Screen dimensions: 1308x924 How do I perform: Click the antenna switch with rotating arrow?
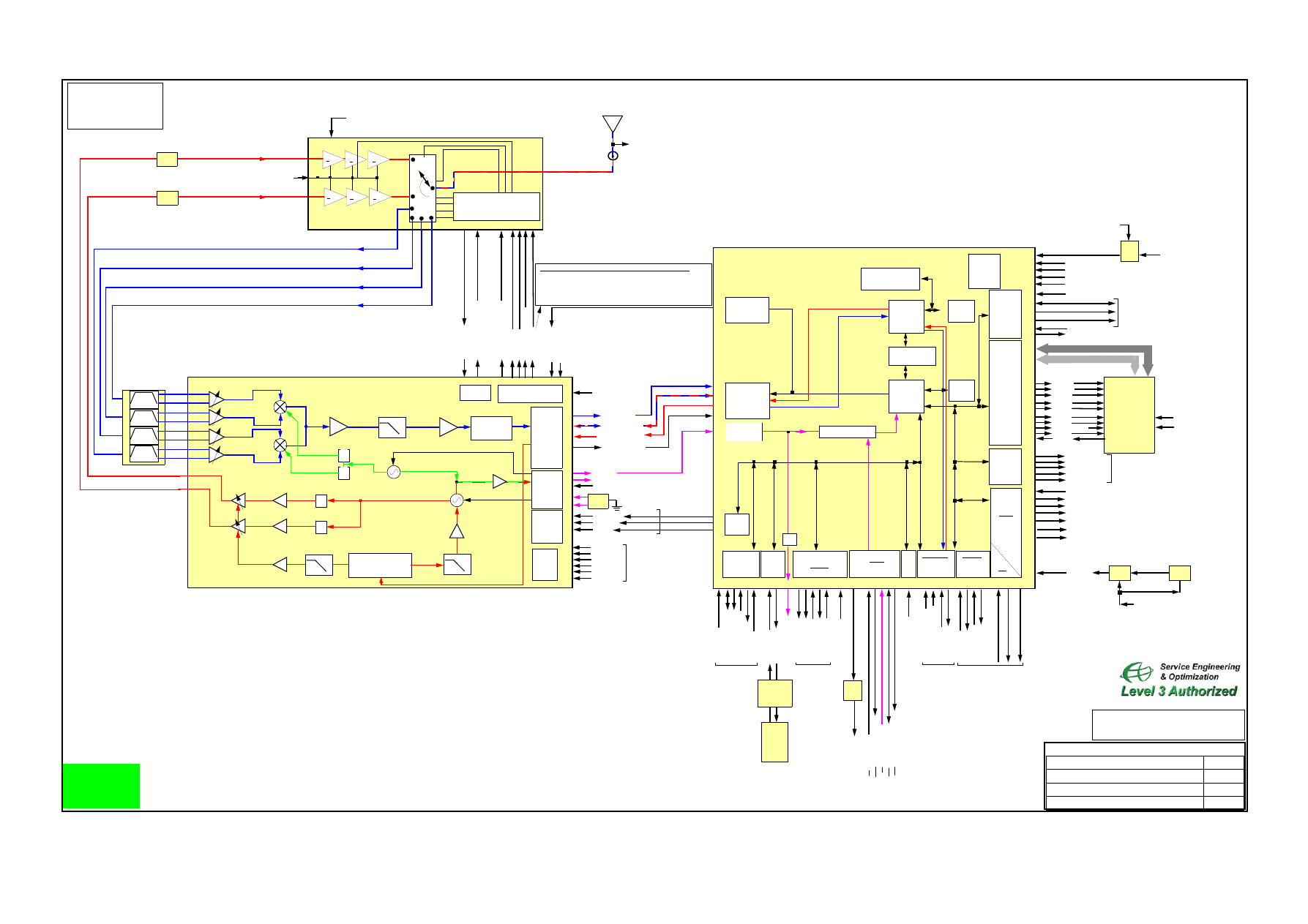coord(423,181)
